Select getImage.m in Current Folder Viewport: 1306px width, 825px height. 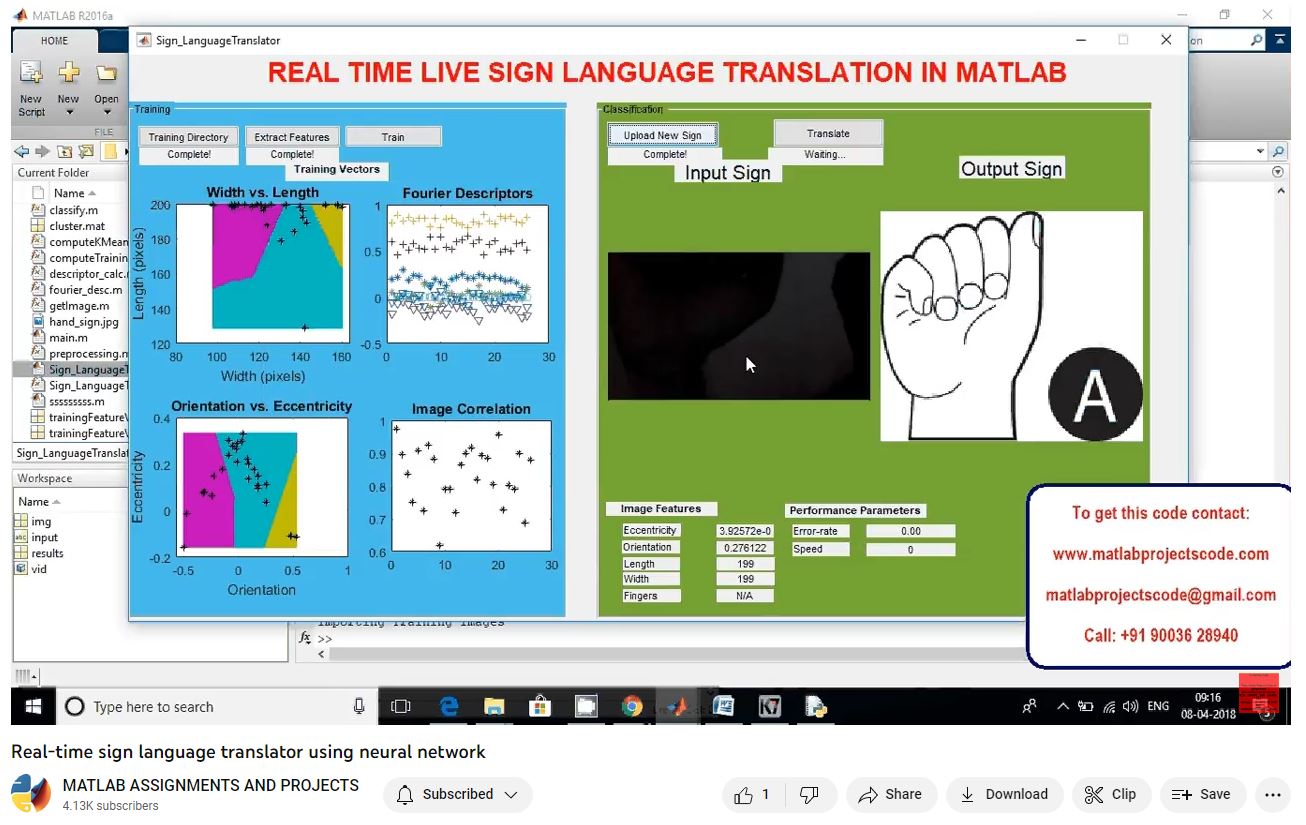coord(79,306)
